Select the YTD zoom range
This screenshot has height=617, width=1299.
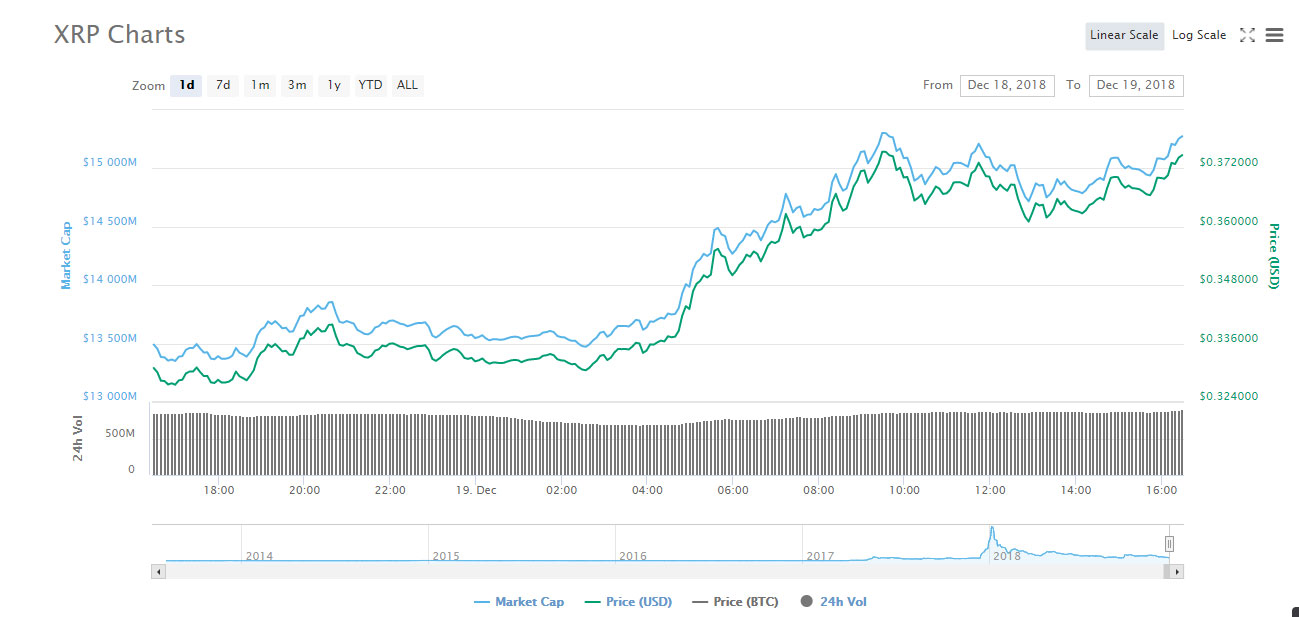(371, 85)
